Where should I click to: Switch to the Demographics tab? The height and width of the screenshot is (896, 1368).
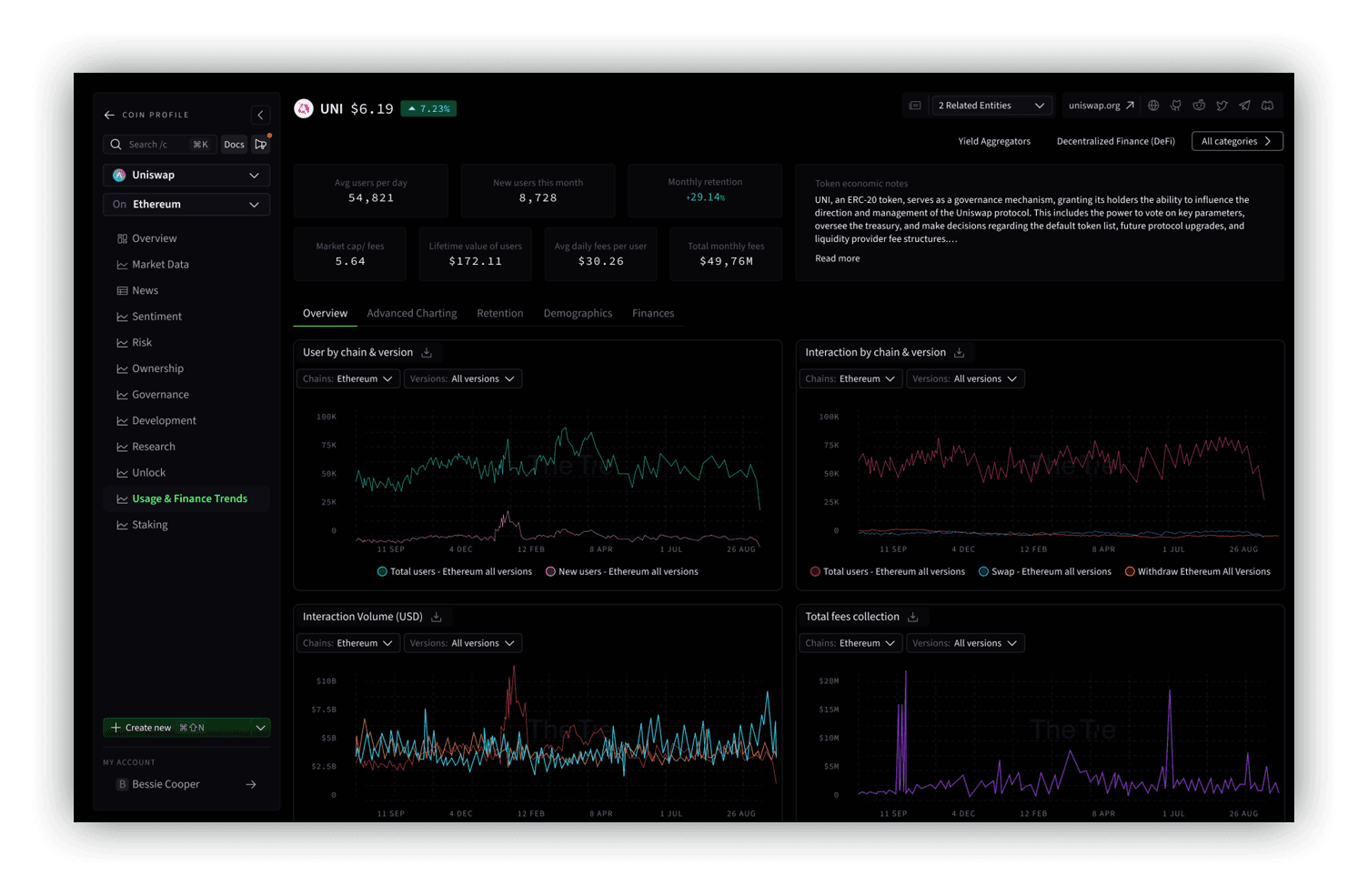578,314
